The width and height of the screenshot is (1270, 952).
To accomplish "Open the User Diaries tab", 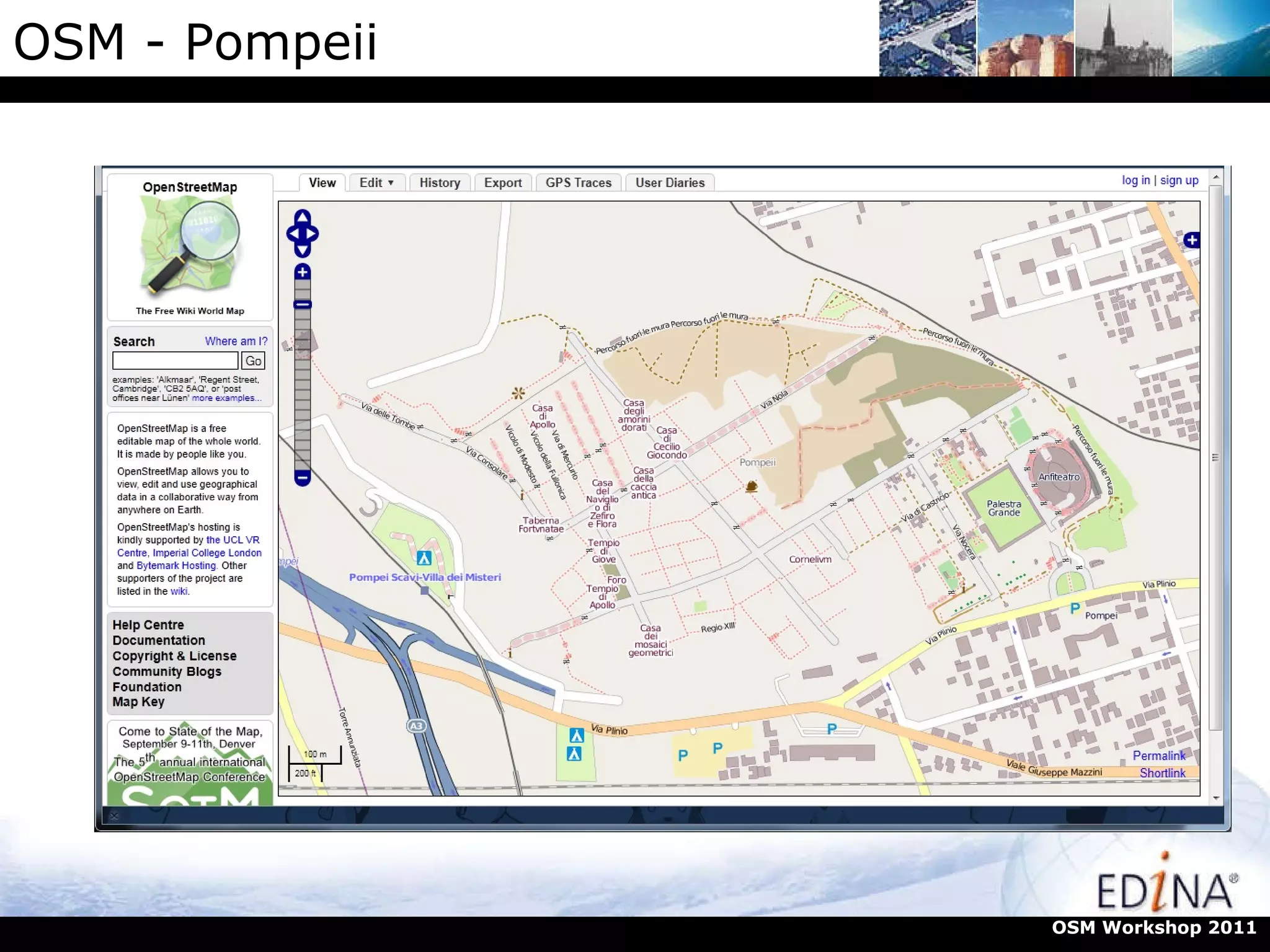I will (670, 183).
